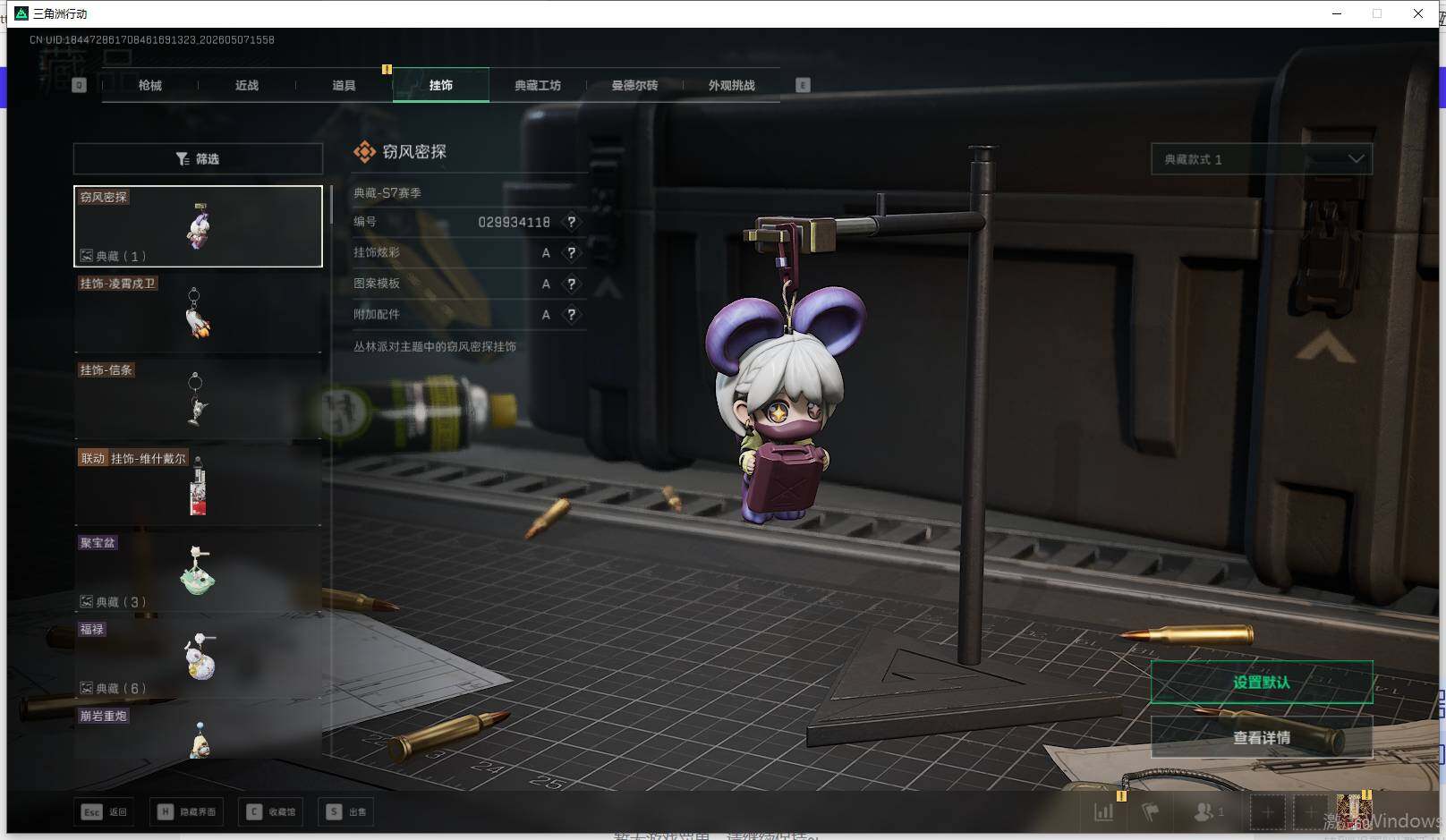Click the help icon beside 编号
The width and height of the screenshot is (1446, 840).
572,222
